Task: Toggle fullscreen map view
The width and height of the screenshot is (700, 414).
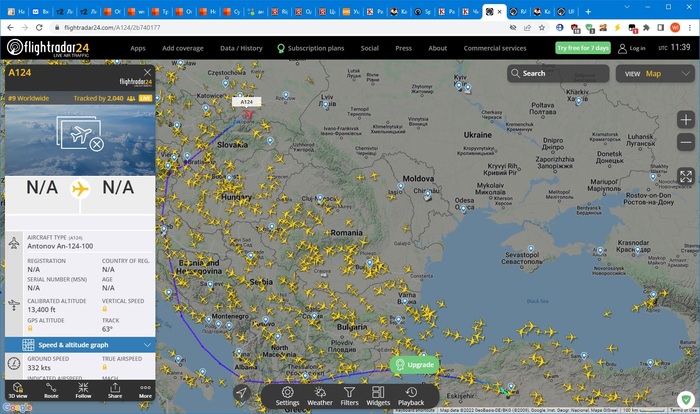Action: tap(686, 176)
